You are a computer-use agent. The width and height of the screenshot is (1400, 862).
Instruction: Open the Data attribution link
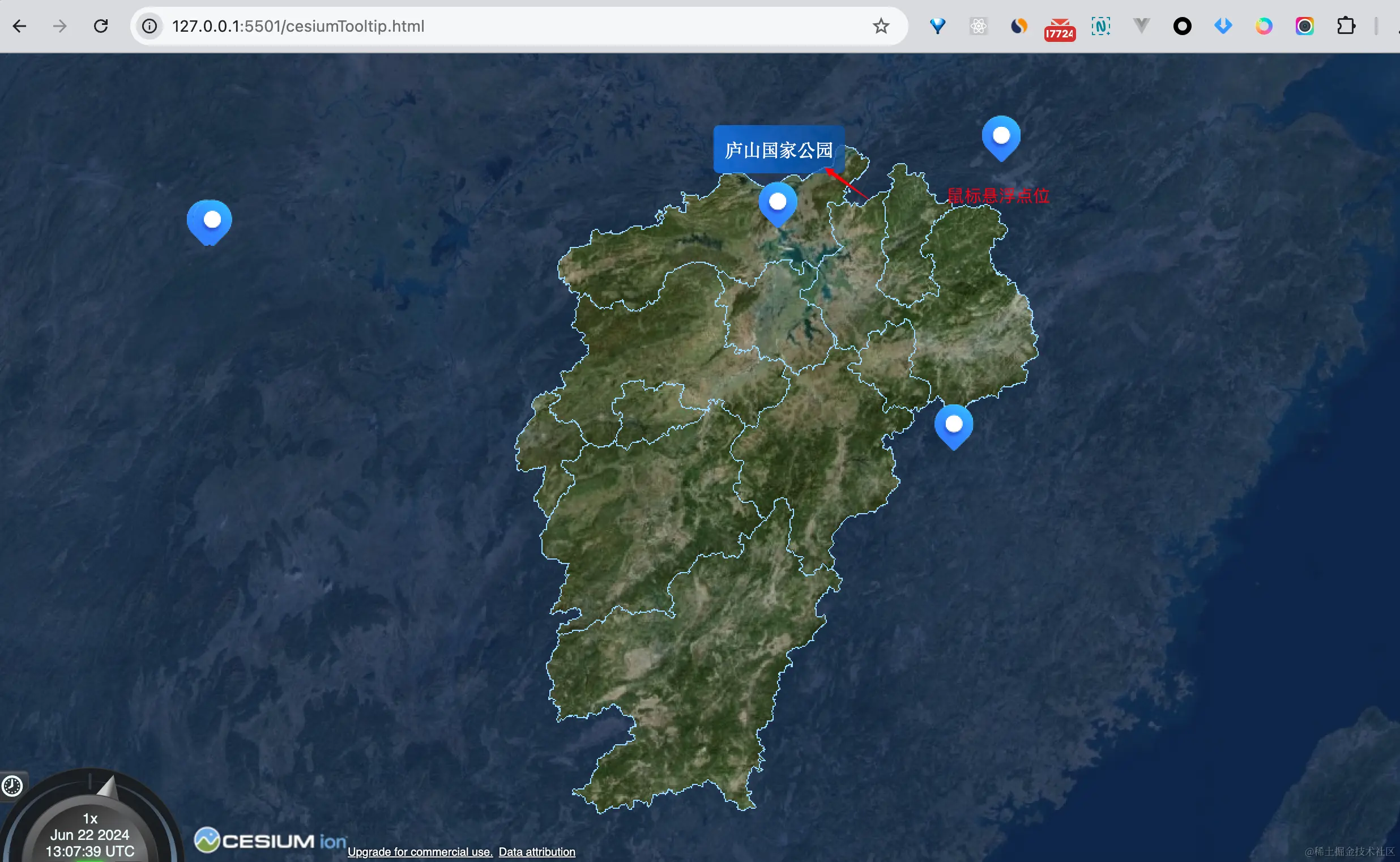point(536,852)
